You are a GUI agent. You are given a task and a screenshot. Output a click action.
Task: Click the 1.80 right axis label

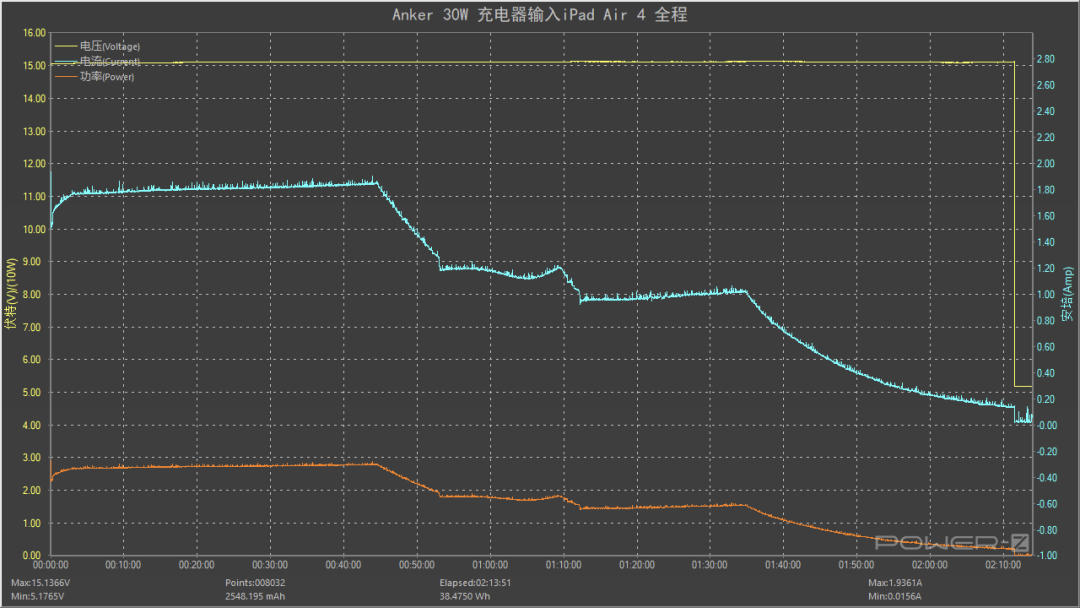(x=1046, y=190)
